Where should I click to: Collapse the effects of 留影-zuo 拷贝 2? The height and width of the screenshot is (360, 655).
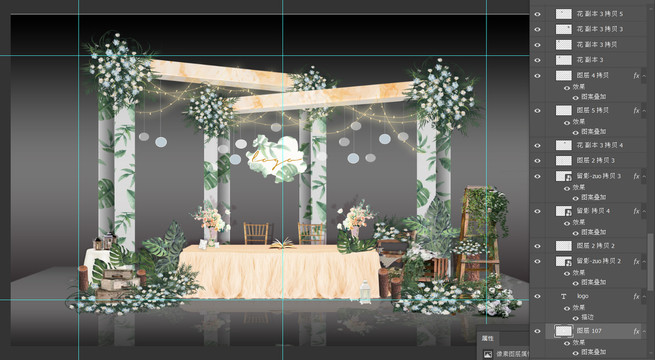[x=644, y=261]
